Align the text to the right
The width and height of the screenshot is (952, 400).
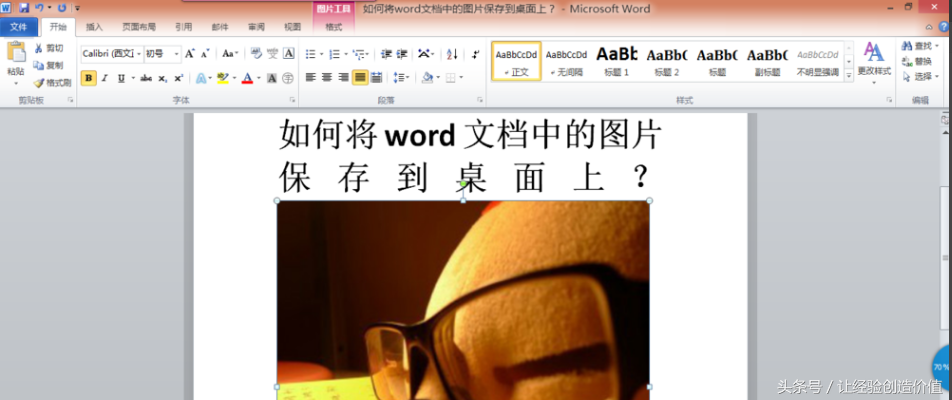pyautogui.click(x=343, y=78)
